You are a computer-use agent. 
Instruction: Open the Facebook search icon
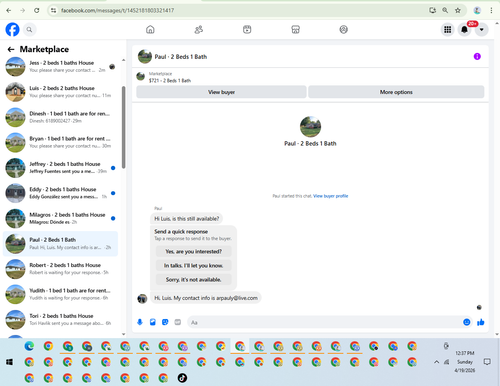click(x=29, y=30)
